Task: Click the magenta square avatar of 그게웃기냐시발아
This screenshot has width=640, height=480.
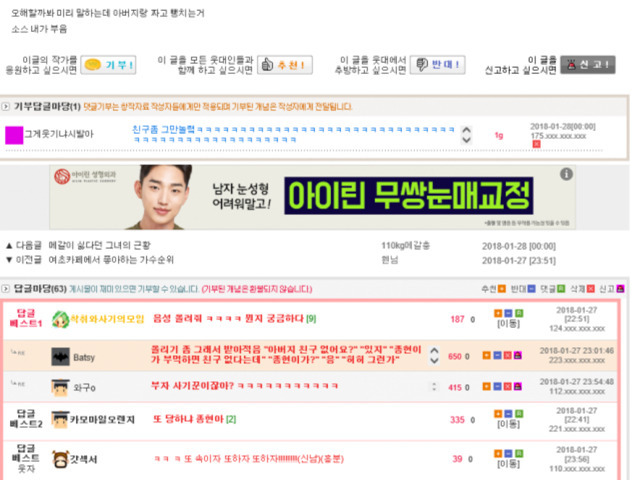Action: point(14,135)
